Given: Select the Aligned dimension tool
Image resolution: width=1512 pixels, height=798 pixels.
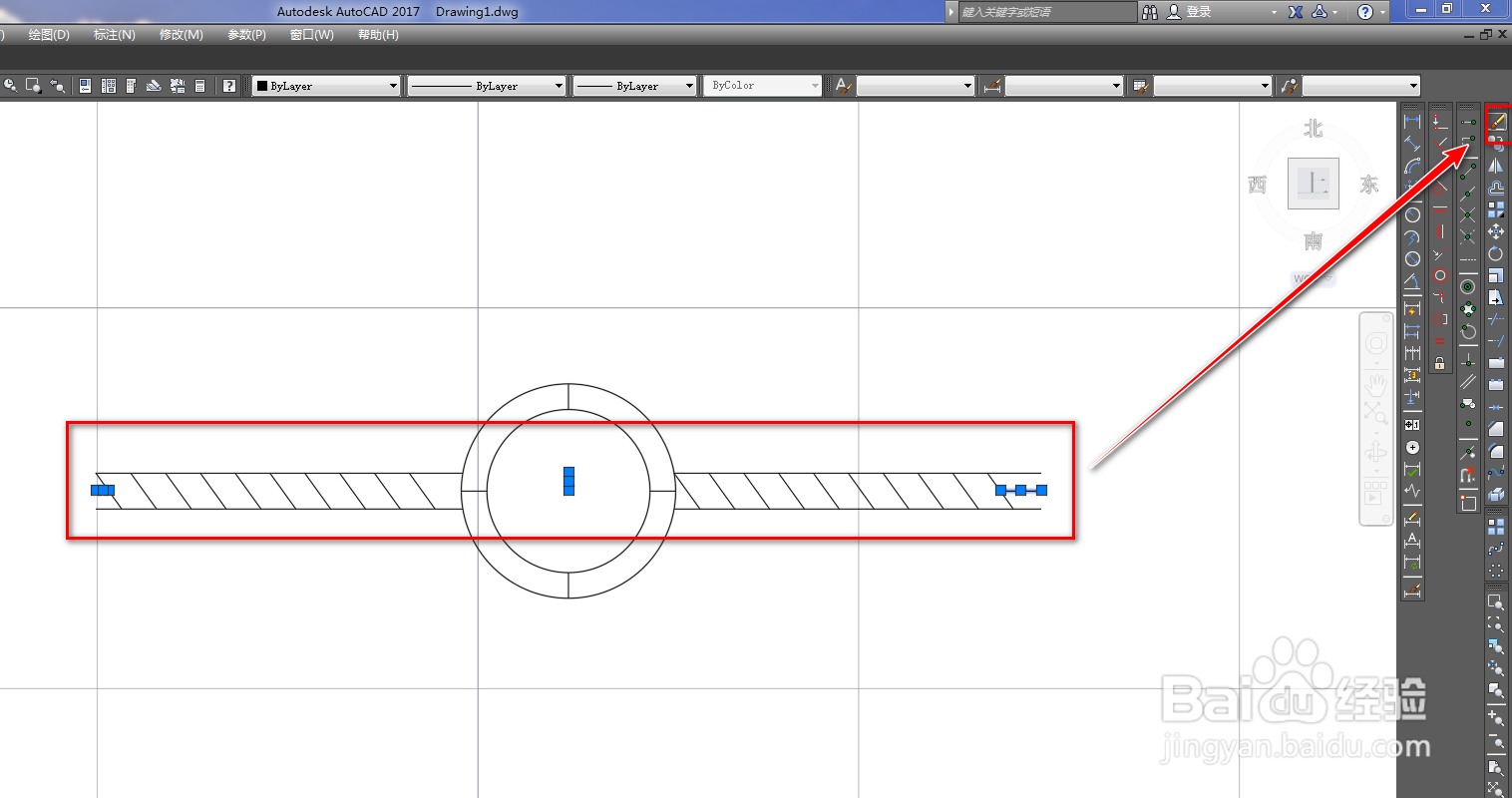Looking at the screenshot, I should click(1413, 144).
